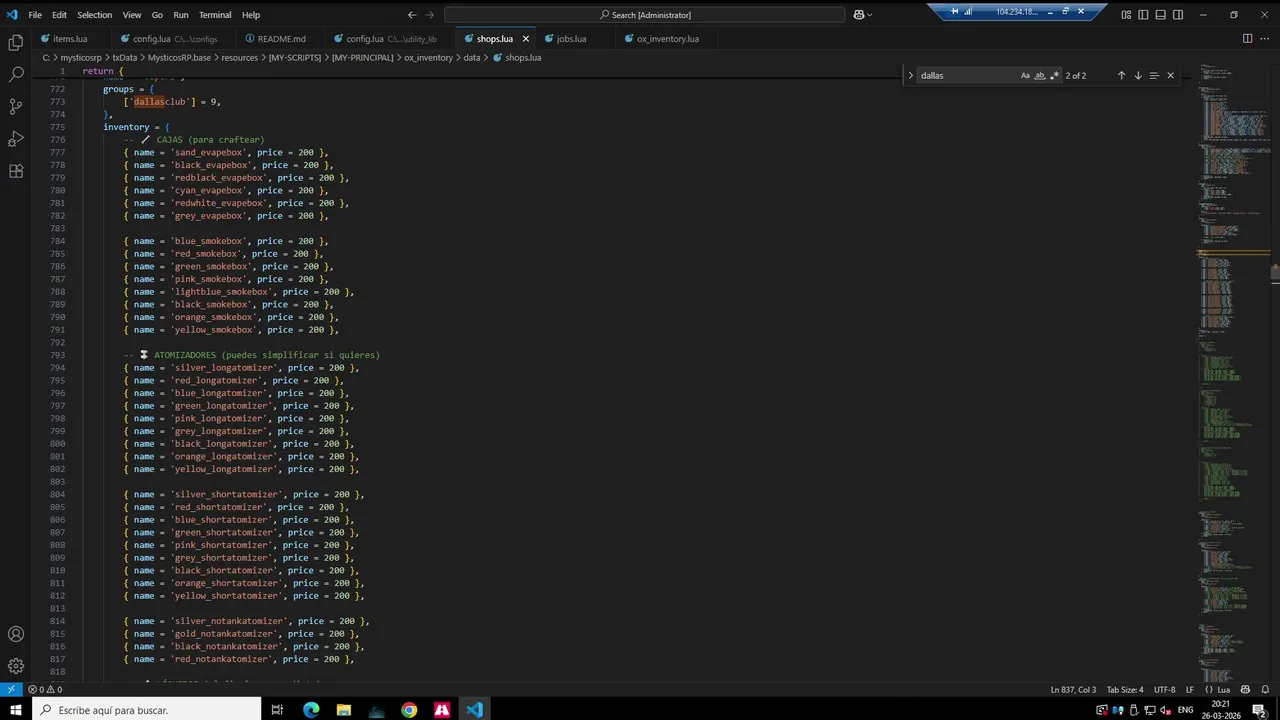Open the Terminal menu
Image resolution: width=1280 pixels, height=720 pixels.
click(214, 15)
